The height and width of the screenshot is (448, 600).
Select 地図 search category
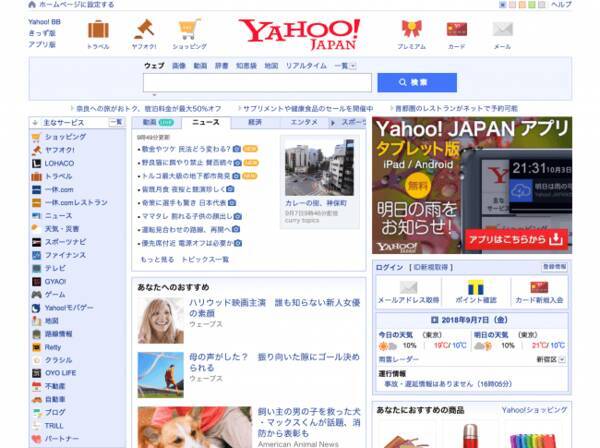(x=271, y=66)
